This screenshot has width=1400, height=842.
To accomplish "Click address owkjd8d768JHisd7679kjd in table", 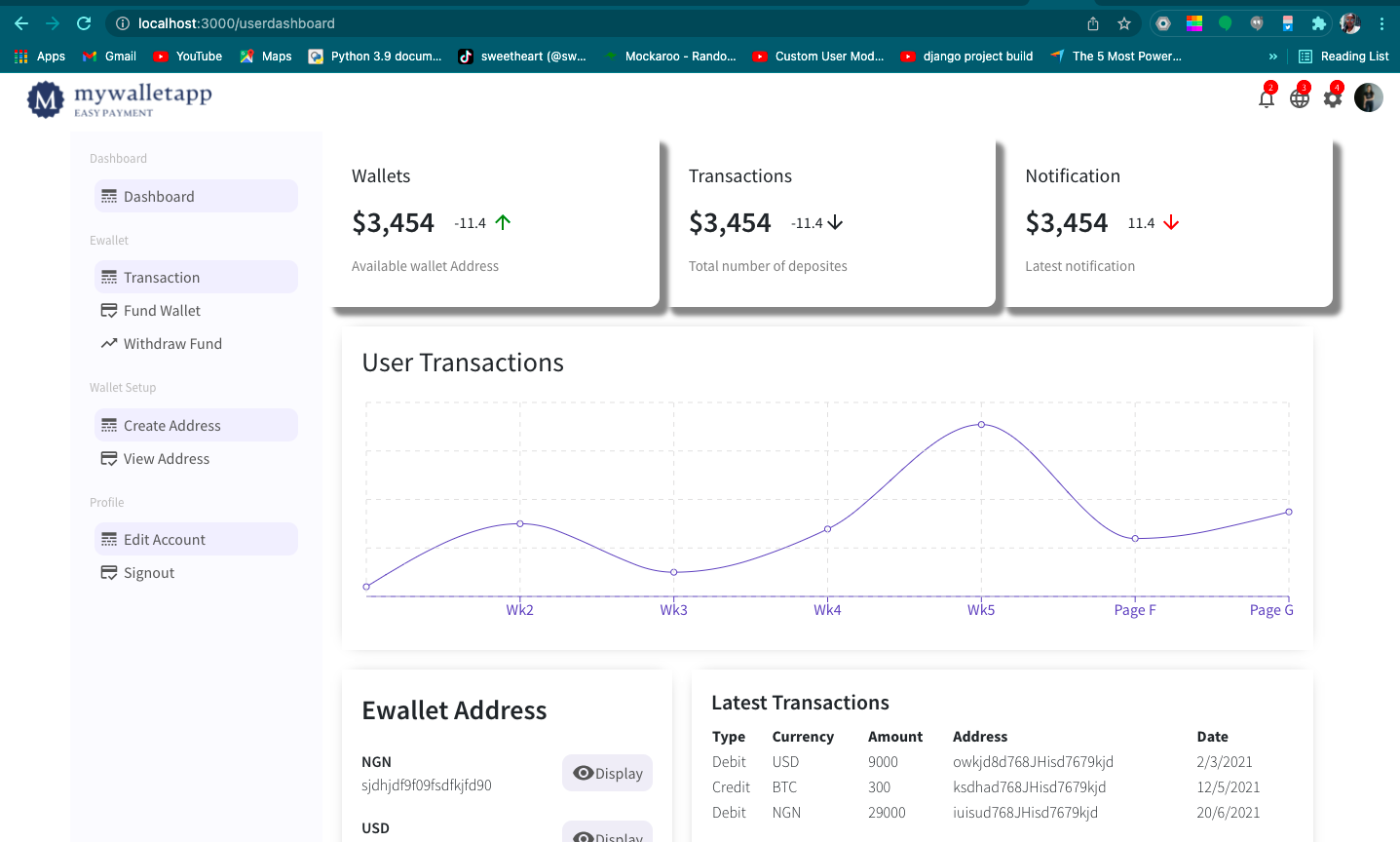I will [x=1033, y=762].
